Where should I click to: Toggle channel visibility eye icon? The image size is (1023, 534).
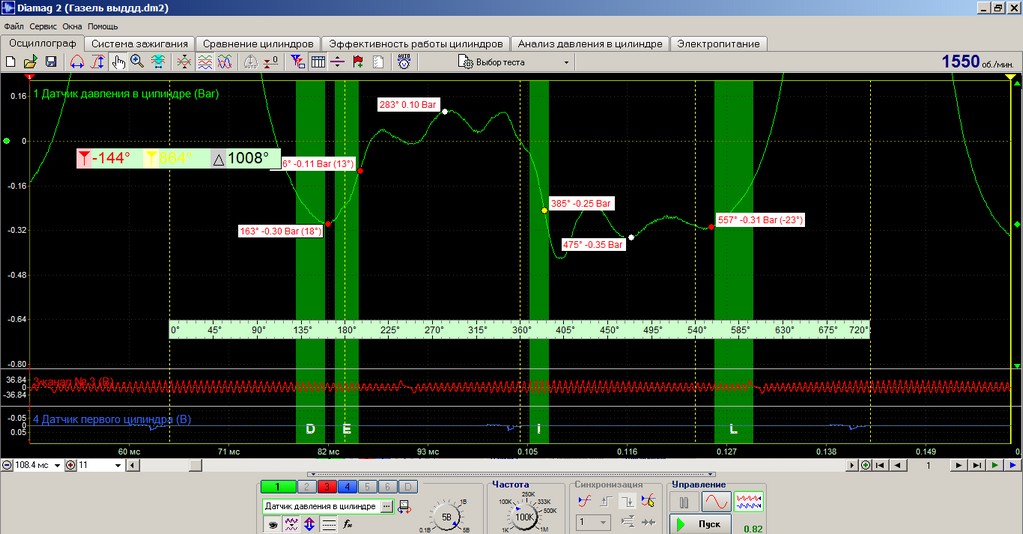(272, 524)
